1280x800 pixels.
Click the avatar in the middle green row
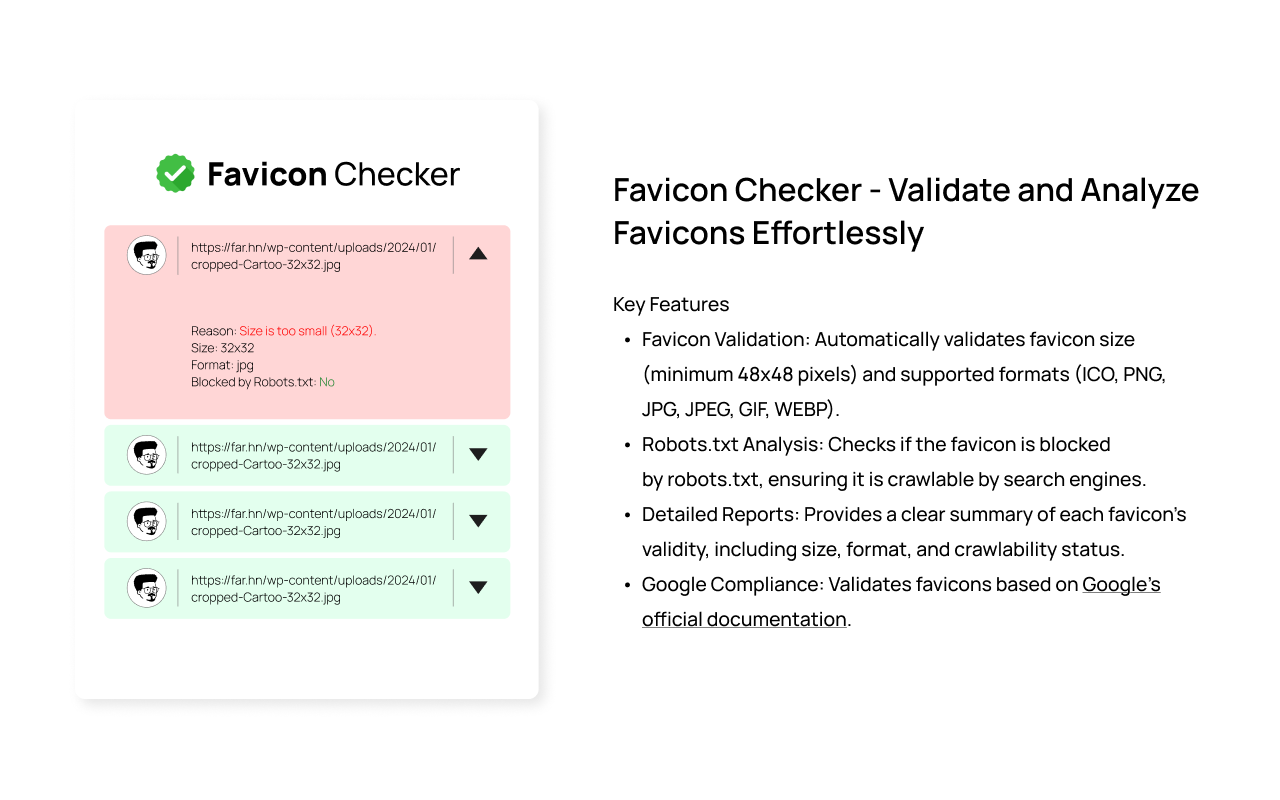point(147,521)
